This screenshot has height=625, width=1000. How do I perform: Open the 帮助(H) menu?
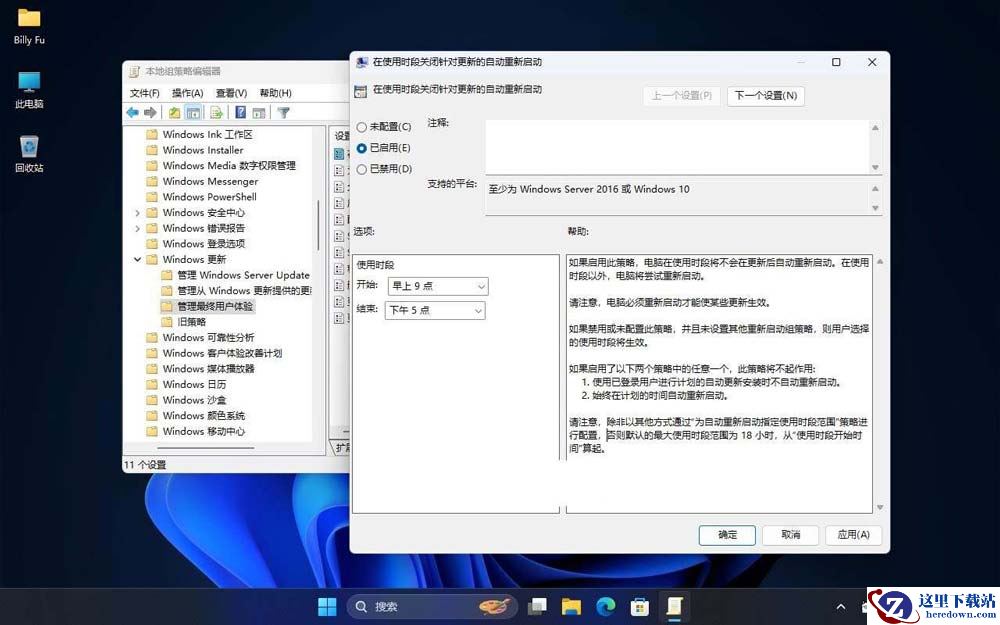[x=276, y=93]
